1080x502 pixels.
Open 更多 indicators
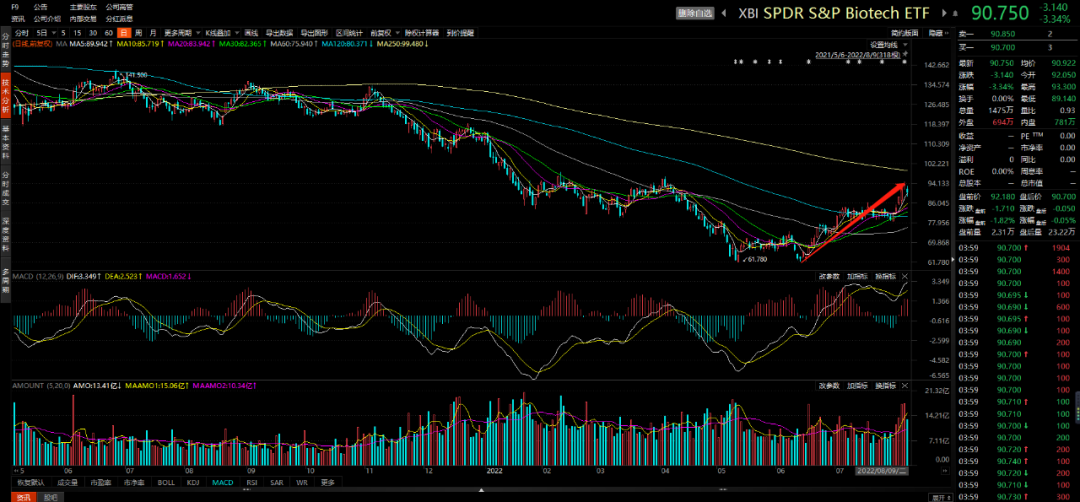point(327,483)
